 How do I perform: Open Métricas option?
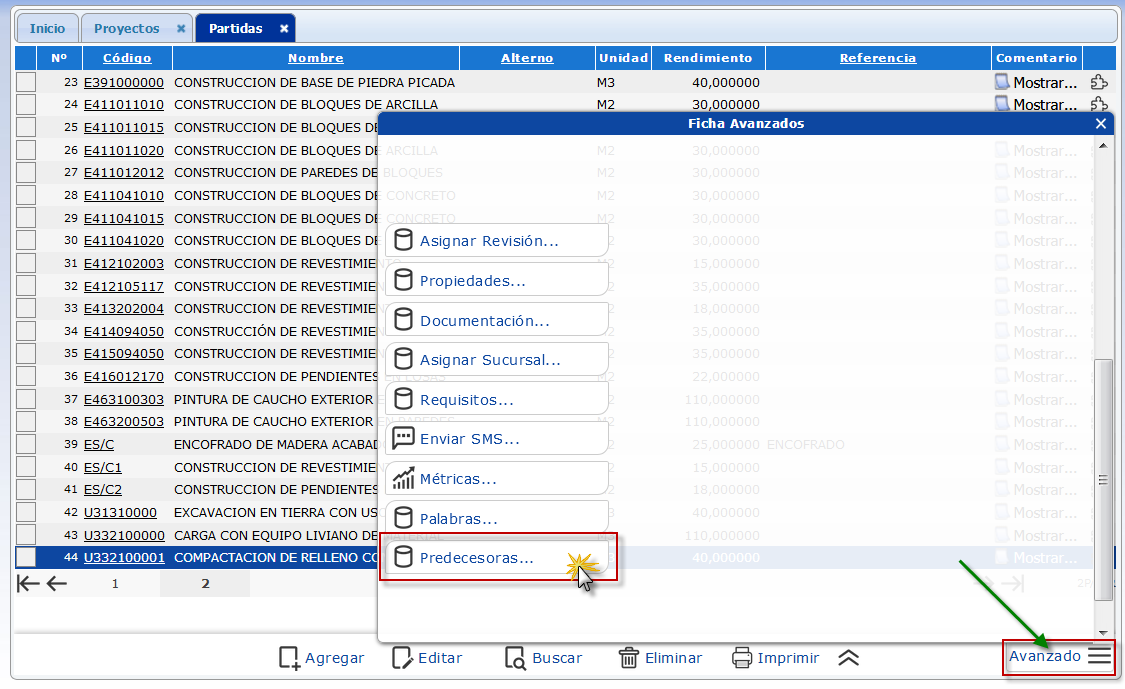(496, 479)
